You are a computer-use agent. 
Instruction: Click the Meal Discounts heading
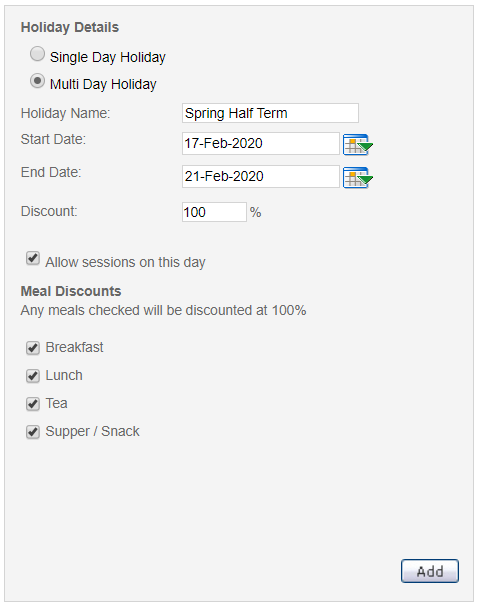[71, 291]
